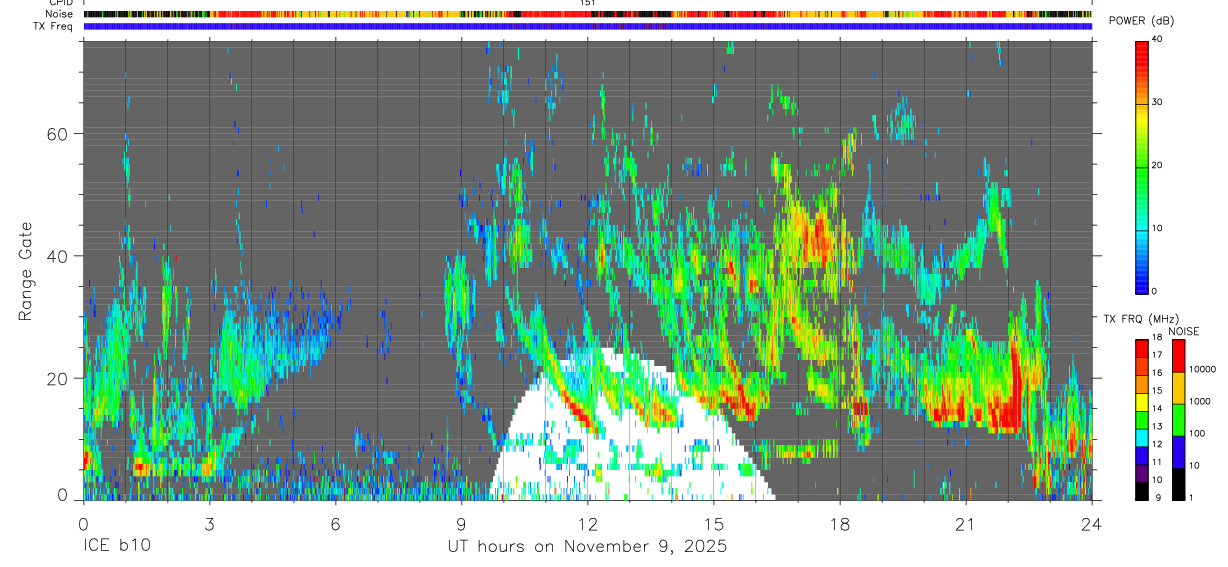Click the NOISE color scale bar
This screenshot has width=1228, height=567.
[1179, 420]
